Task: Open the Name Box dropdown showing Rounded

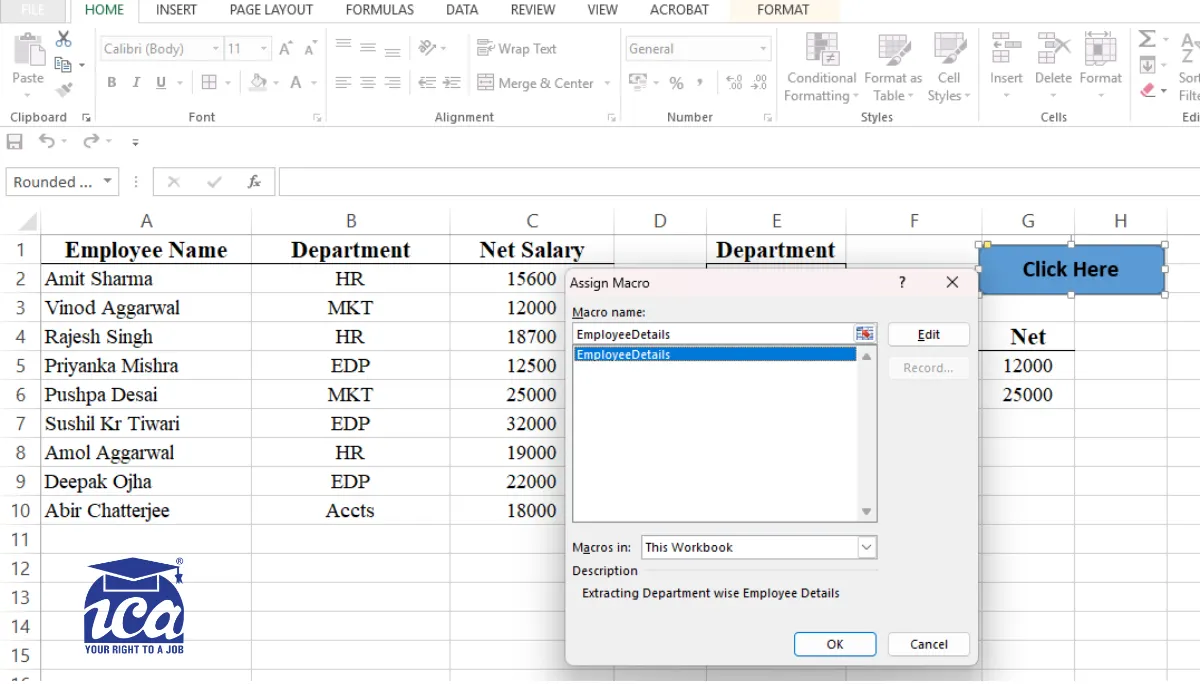Action: (x=107, y=182)
